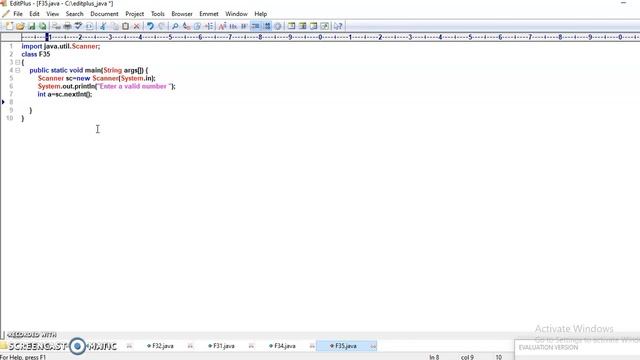Viewport: 640px width, 360px height.
Task: Cut selection with the scissors icon
Action: point(103,26)
